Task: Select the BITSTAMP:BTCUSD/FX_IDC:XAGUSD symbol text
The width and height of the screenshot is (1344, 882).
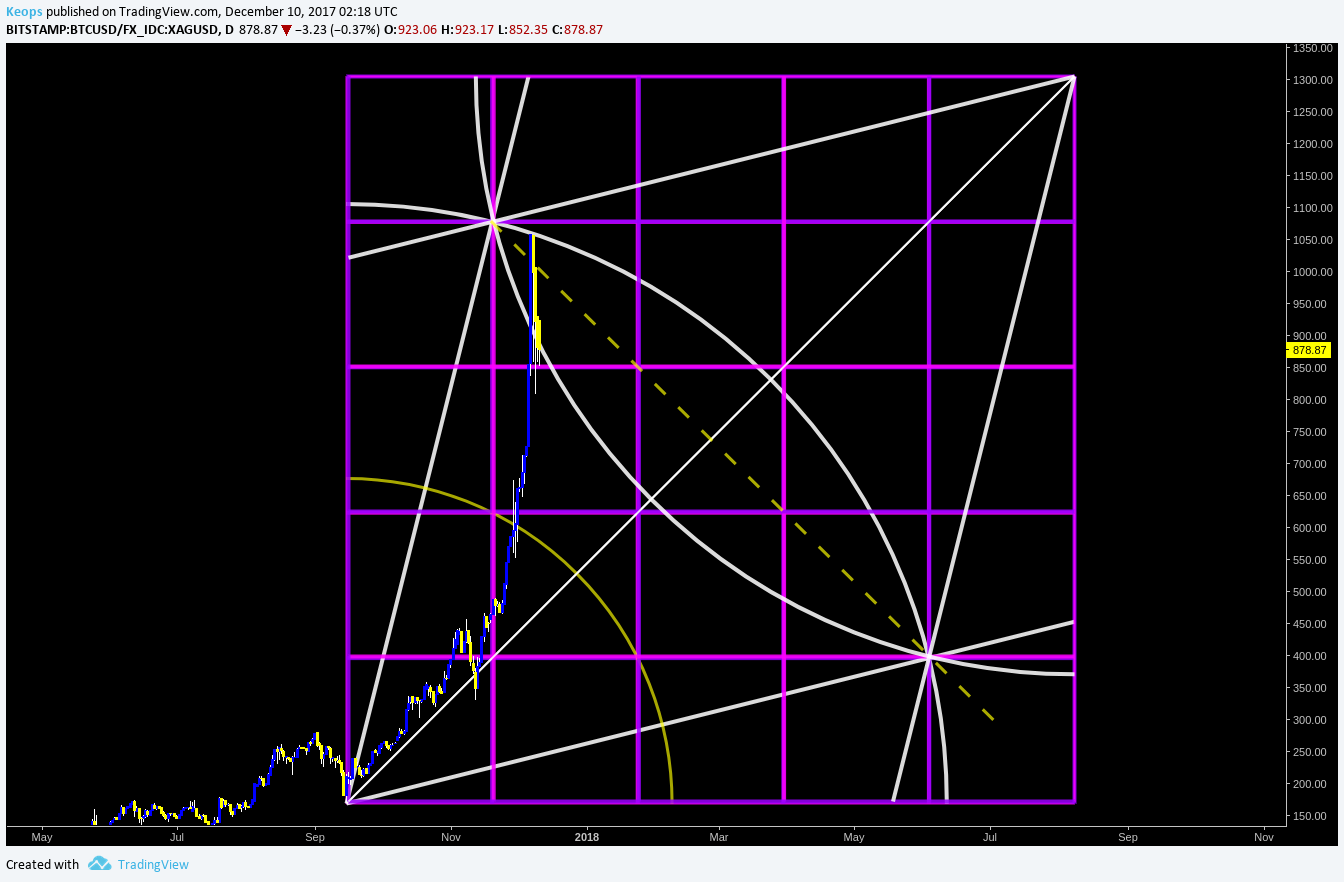Action: tap(112, 30)
